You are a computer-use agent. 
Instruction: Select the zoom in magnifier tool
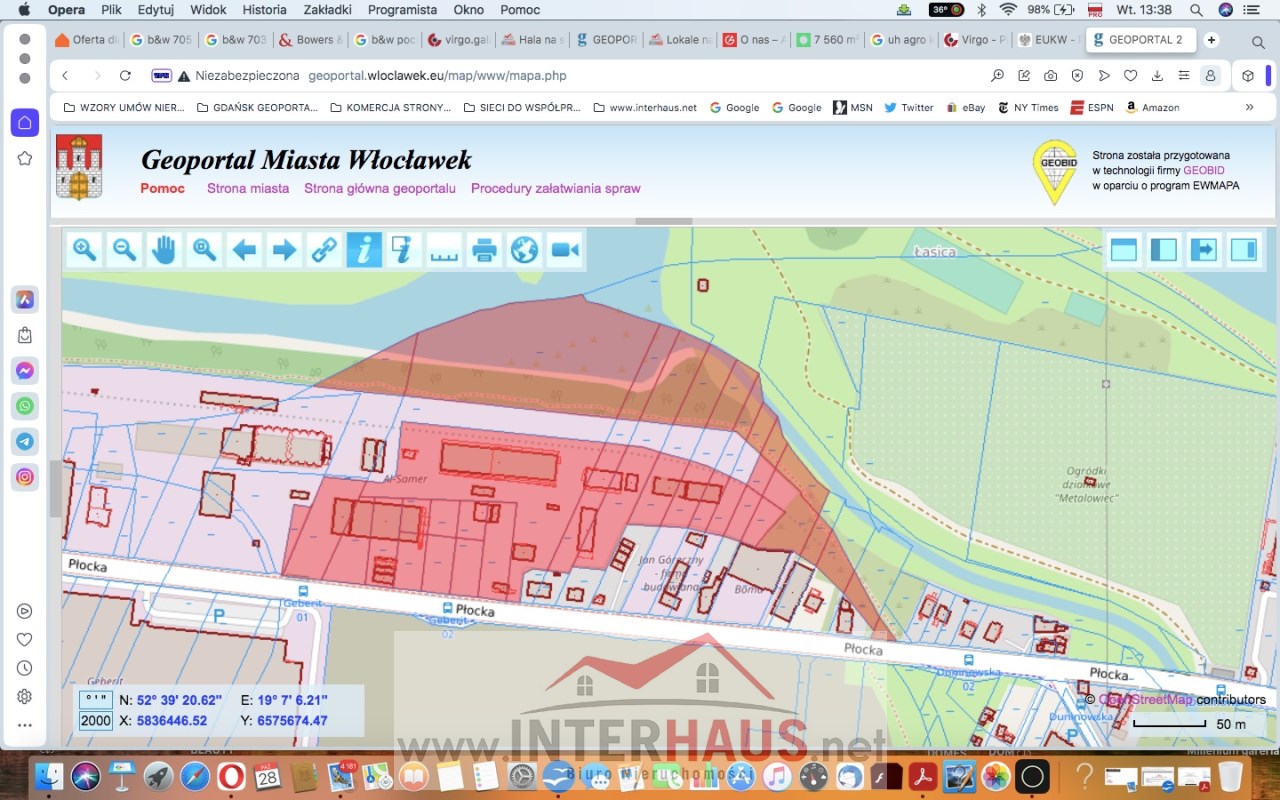coord(85,249)
